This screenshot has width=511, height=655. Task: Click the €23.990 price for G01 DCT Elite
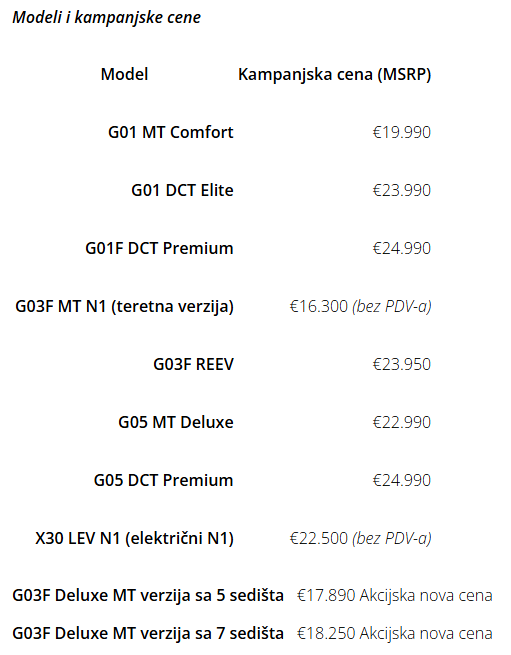click(402, 190)
